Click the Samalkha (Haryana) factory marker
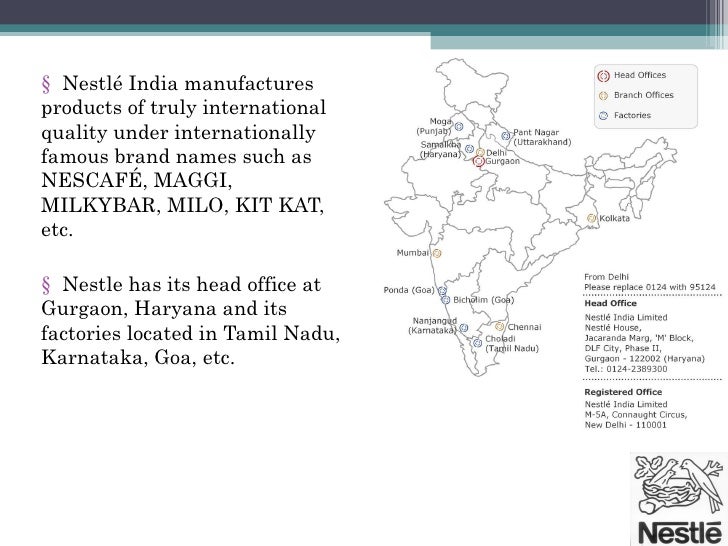The image size is (728, 546). pos(469,149)
